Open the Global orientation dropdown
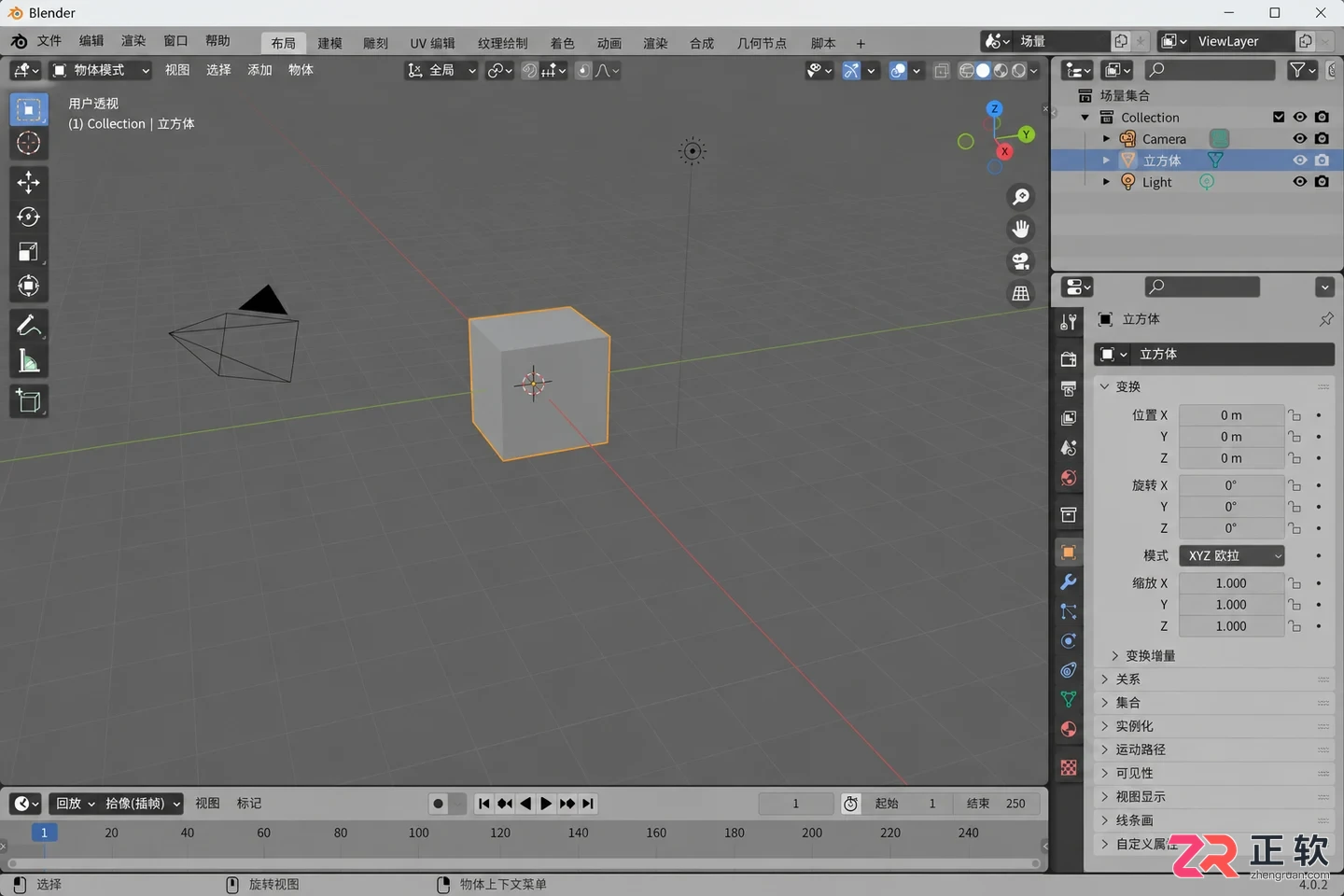Image resolution: width=1344 pixels, height=896 pixels. 441,70
